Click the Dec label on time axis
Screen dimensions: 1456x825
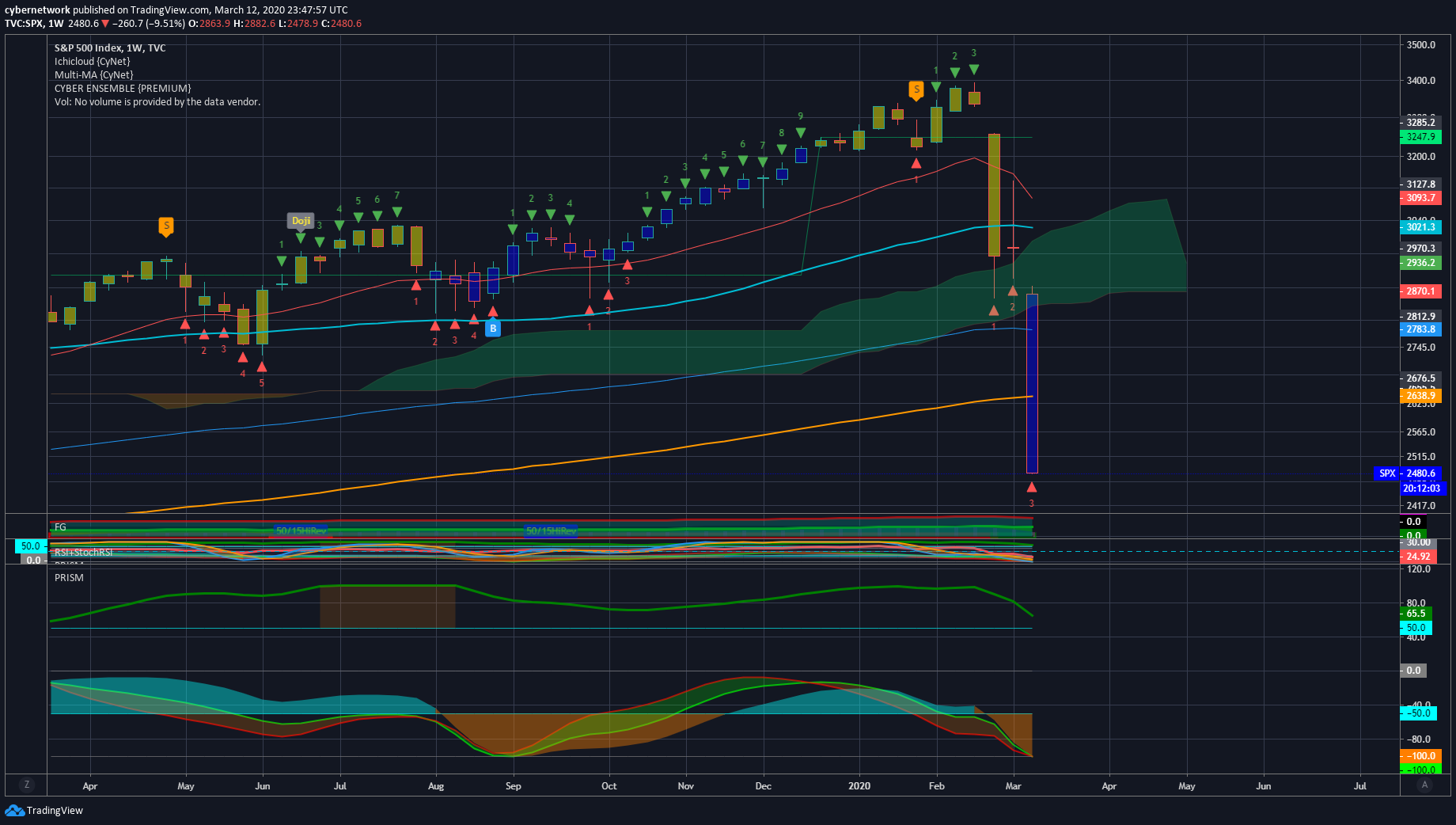(764, 786)
